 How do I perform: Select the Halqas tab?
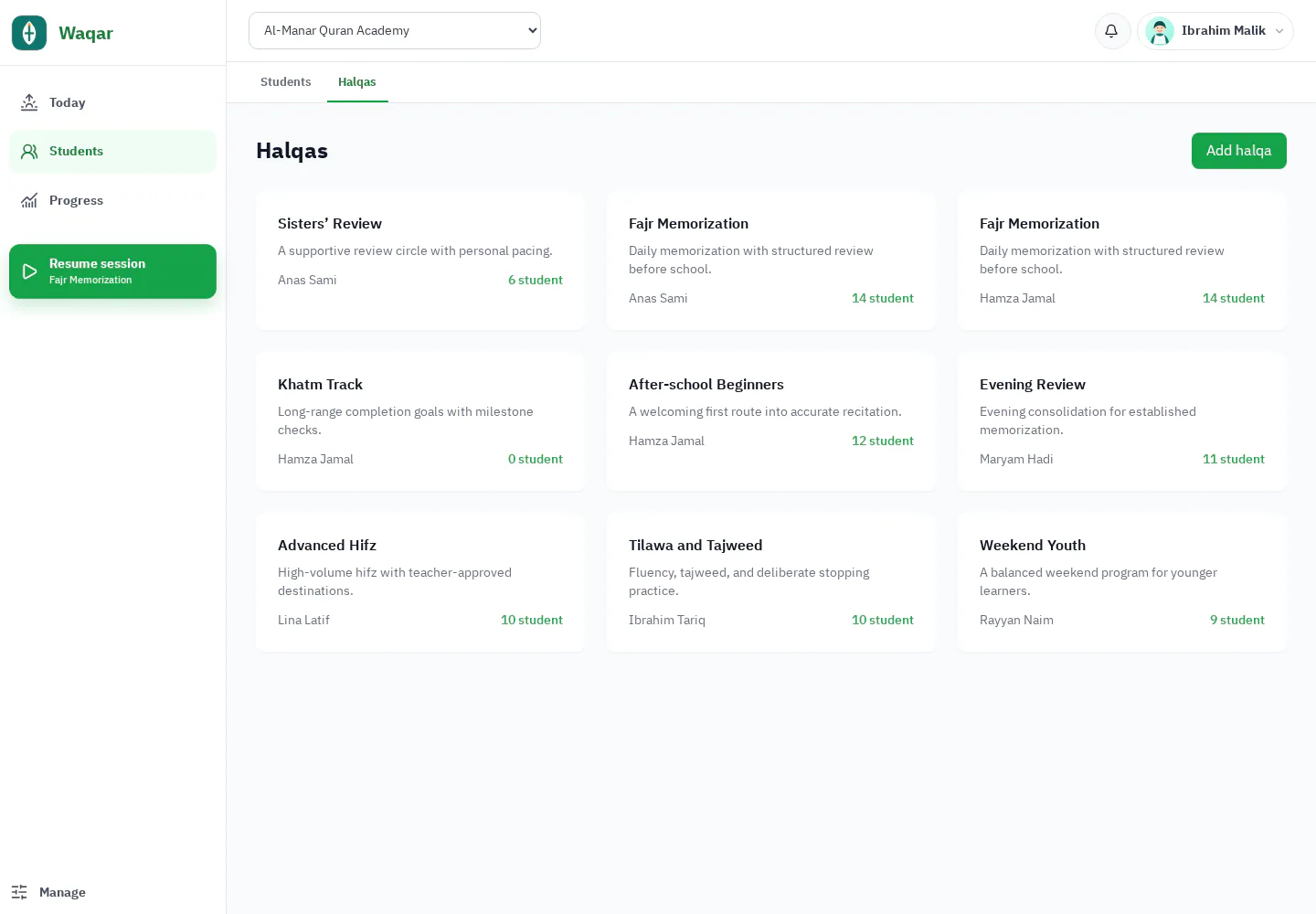pyautogui.click(x=357, y=81)
